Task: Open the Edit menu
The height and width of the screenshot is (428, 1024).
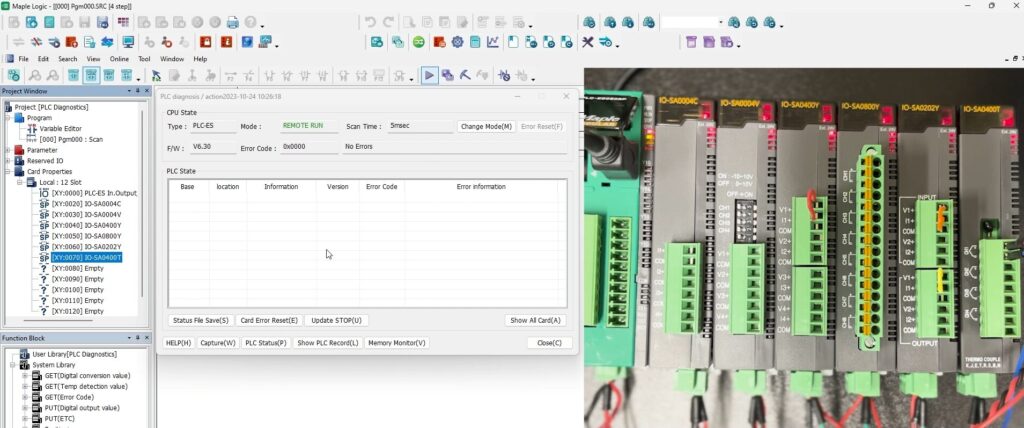Action: coord(43,59)
